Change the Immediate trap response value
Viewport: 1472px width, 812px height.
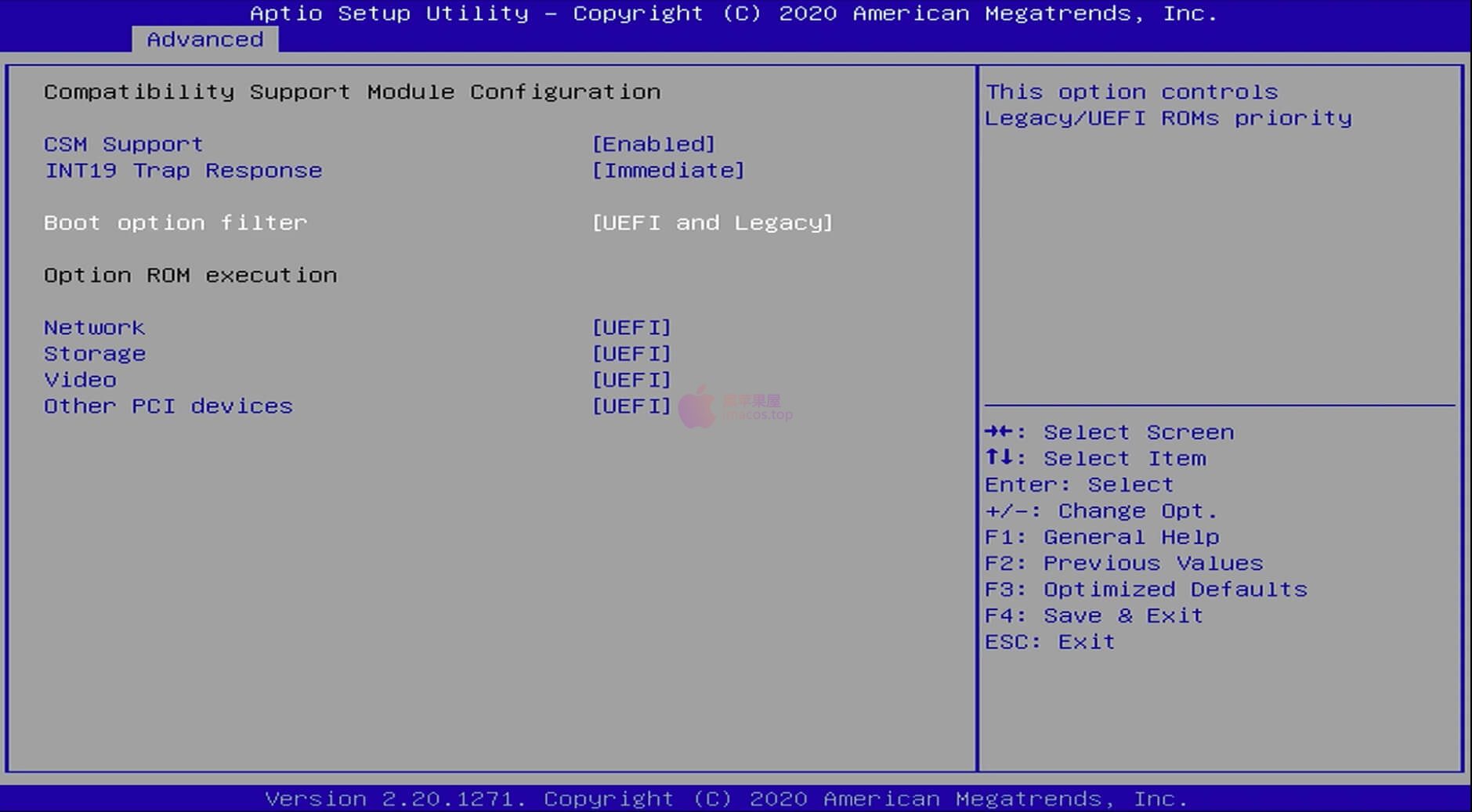point(667,171)
